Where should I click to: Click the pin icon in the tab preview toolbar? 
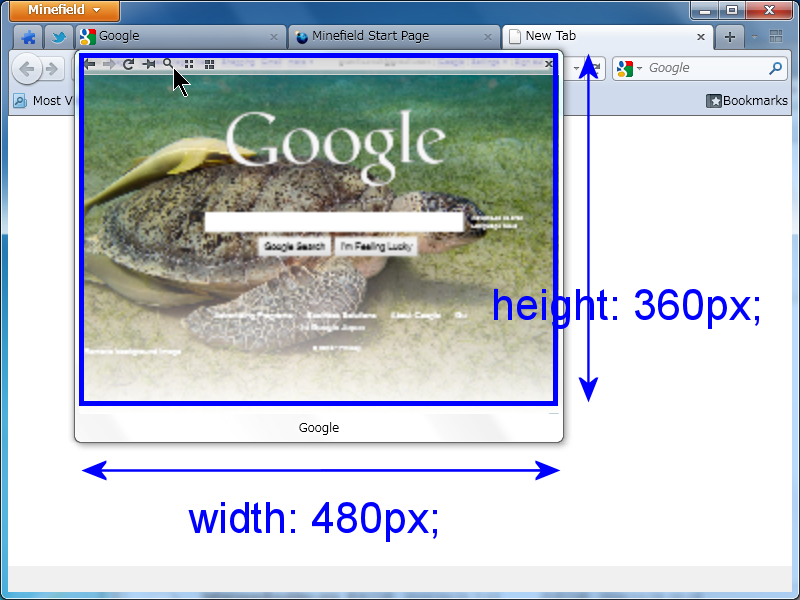148,64
